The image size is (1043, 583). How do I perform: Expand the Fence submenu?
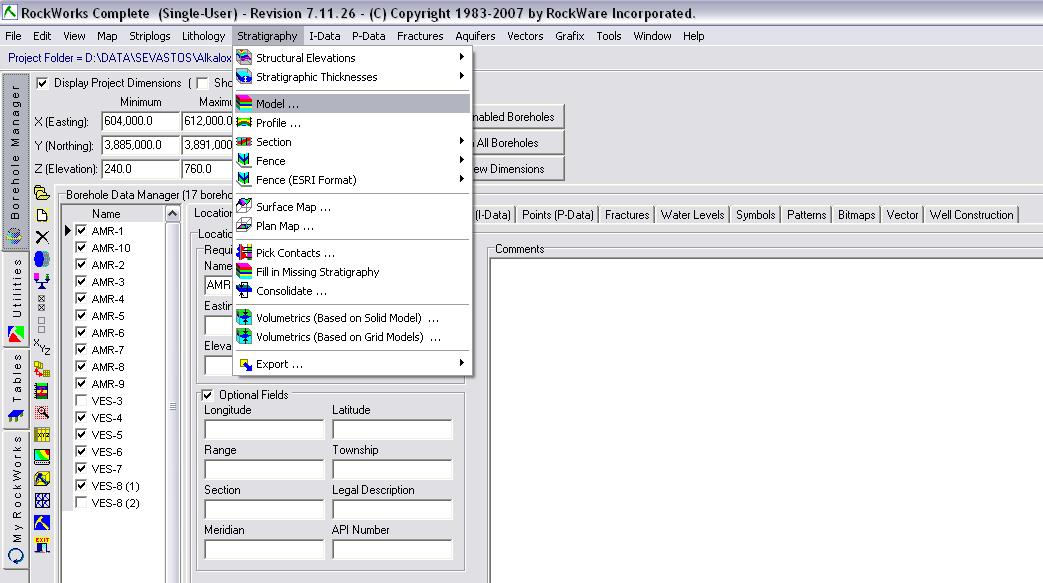coord(353,160)
